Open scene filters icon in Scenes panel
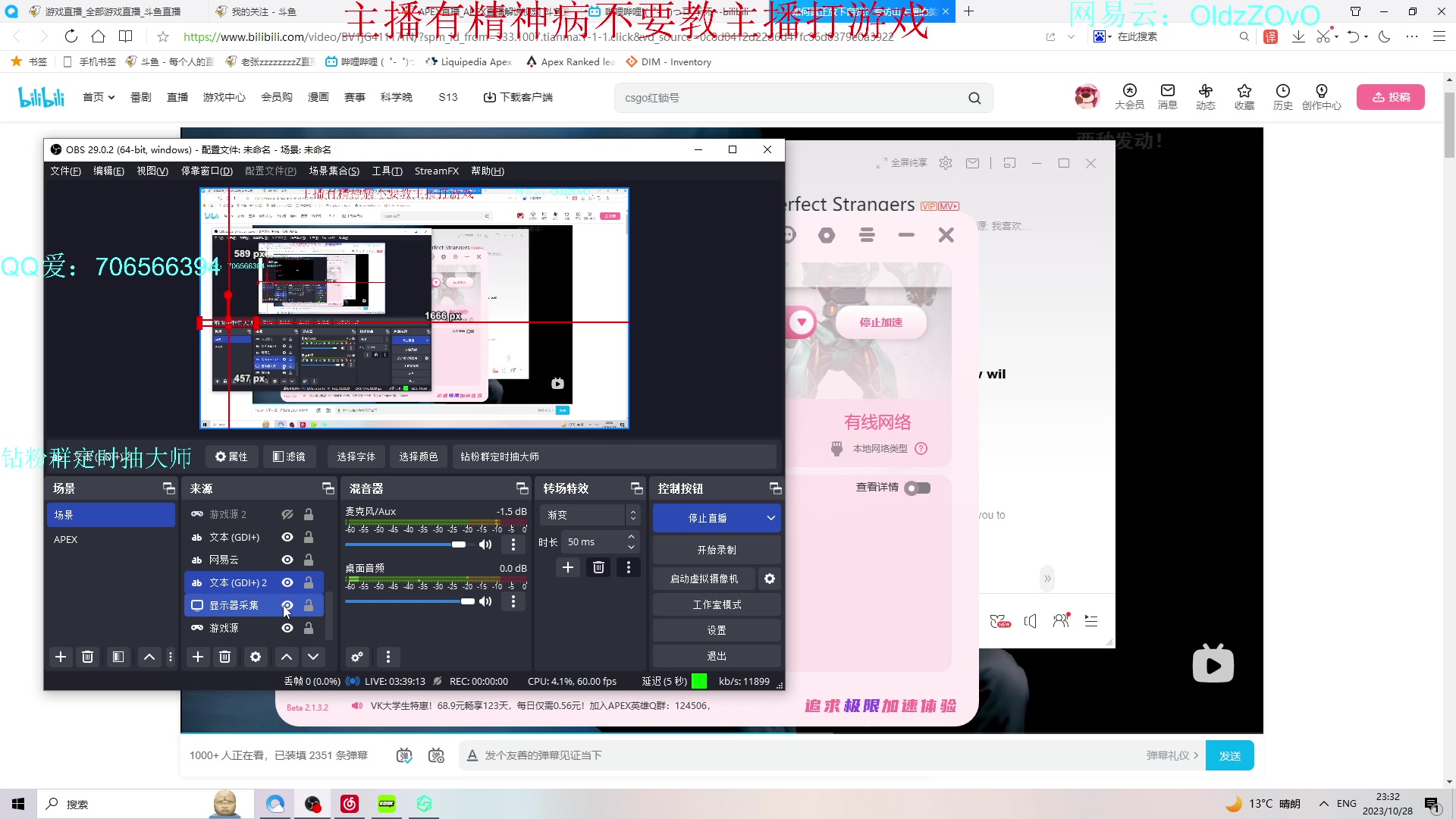 coord(118,657)
